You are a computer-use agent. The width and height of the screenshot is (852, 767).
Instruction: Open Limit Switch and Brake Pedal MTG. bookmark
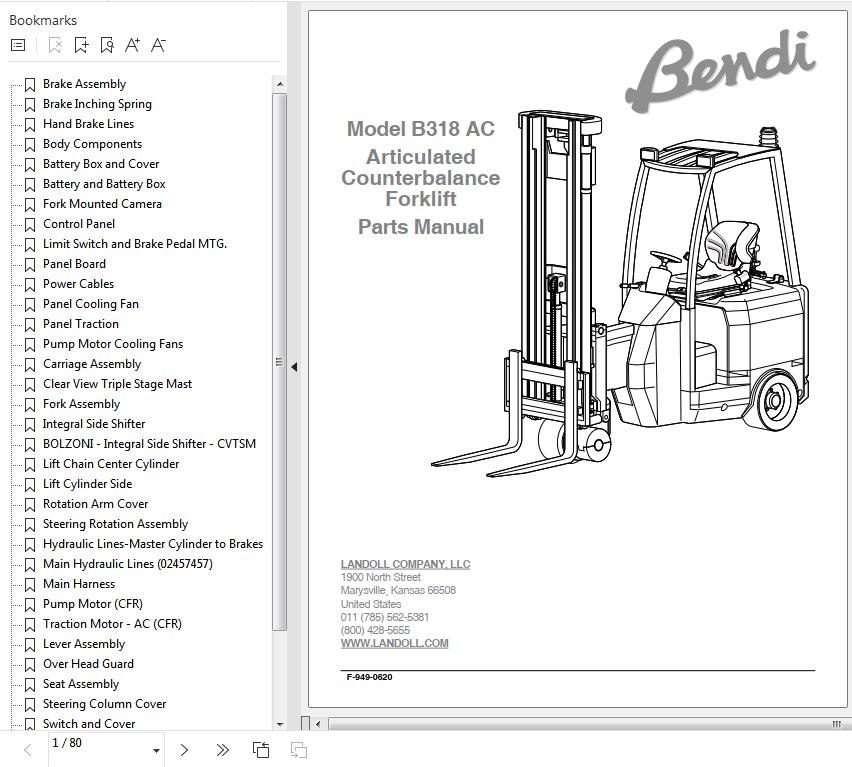tap(135, 244)
